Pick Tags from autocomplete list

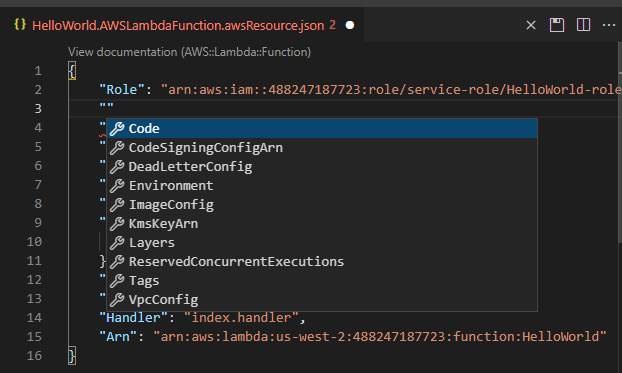(322, 281)
